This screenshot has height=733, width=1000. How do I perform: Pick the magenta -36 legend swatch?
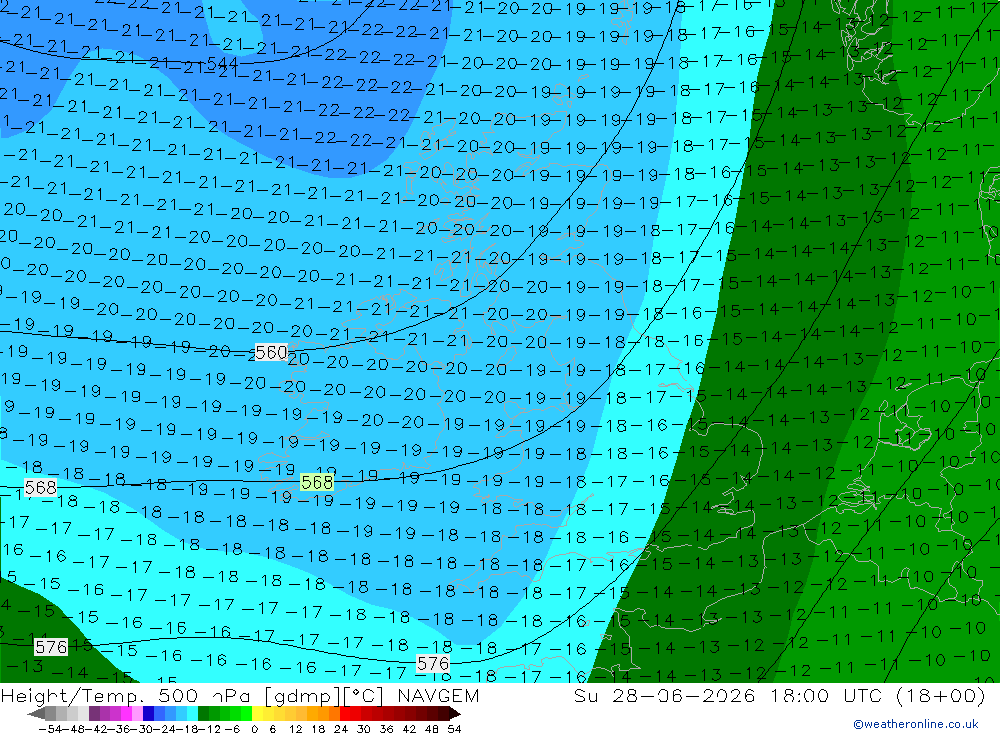pyautogui.click(x=126, y=713)
